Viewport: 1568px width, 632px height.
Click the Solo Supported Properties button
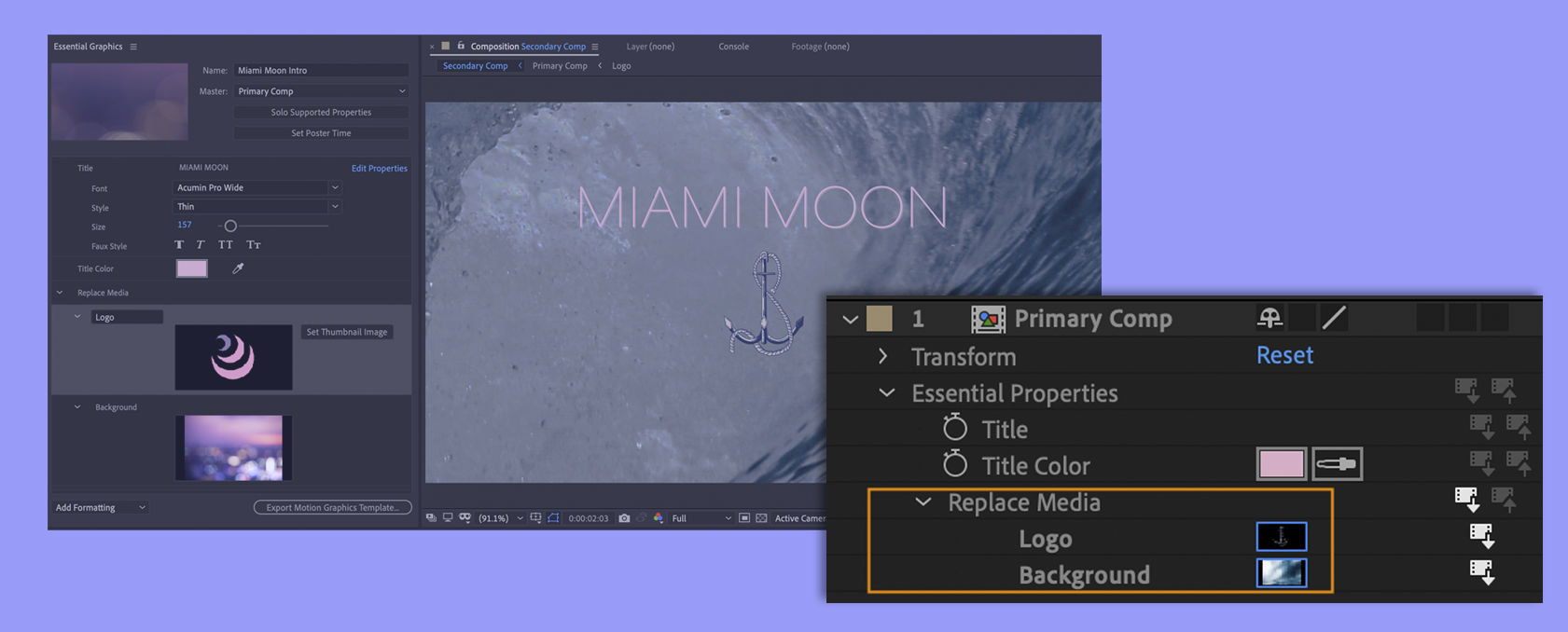click(321, 112)
